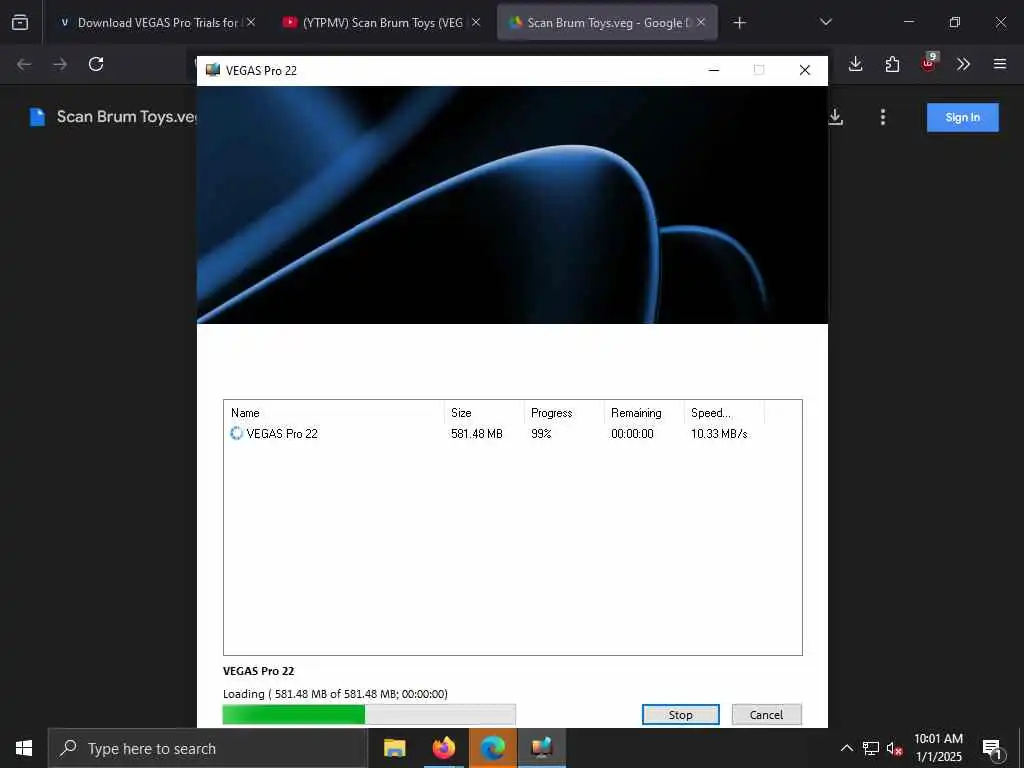
Task: Click the 581.48 MB size value
Action: [477, 434]
